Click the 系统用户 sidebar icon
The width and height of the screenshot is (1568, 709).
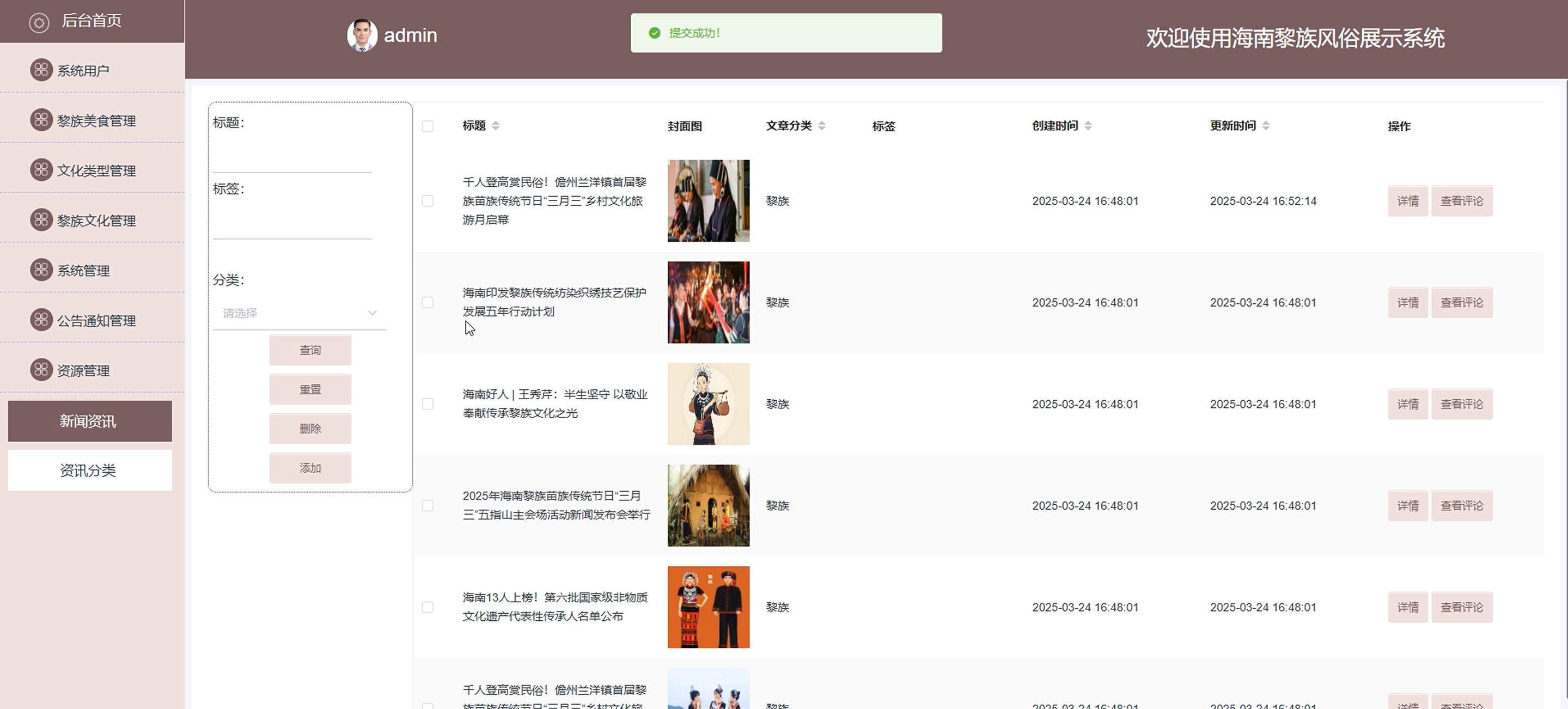(41, 70)
